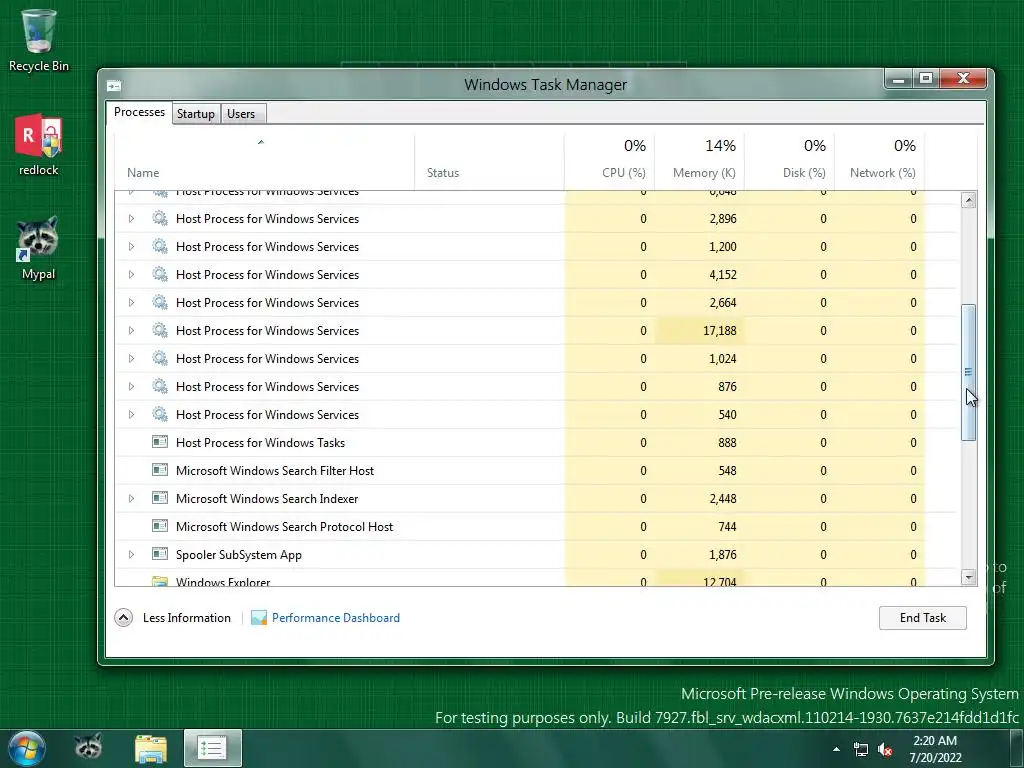Open the network tray icon
1024x768 pixels.
pyautogui.click(x=861, y=749)
